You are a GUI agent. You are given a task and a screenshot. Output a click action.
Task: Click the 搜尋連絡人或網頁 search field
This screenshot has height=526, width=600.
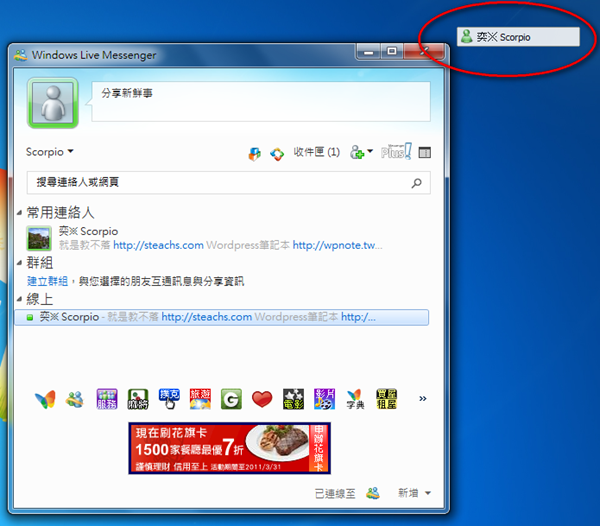pos(228,182)
